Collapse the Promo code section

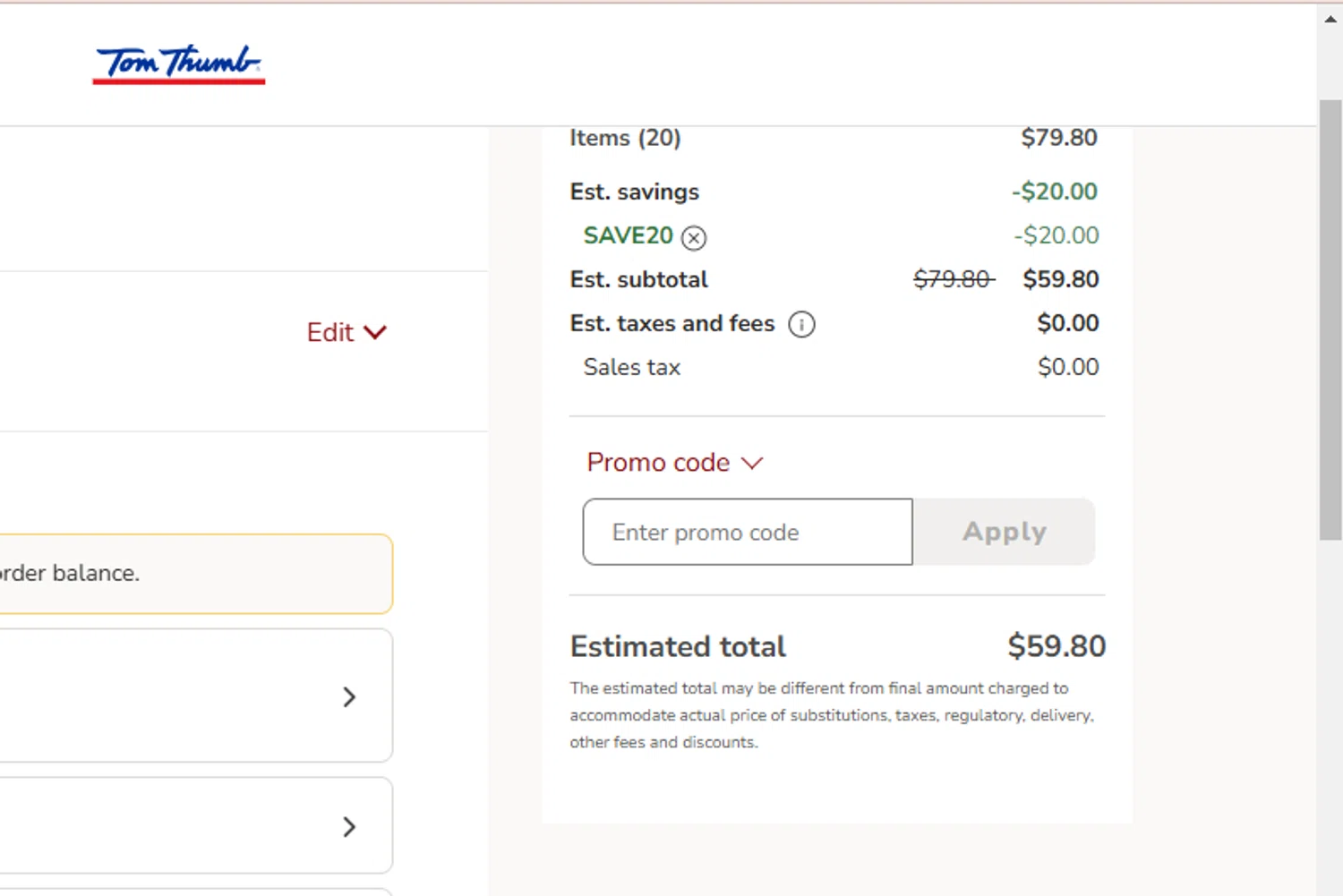point(675,462)
